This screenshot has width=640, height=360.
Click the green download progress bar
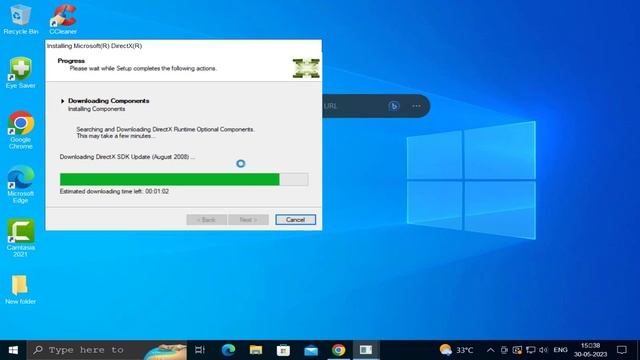(184, 179)
